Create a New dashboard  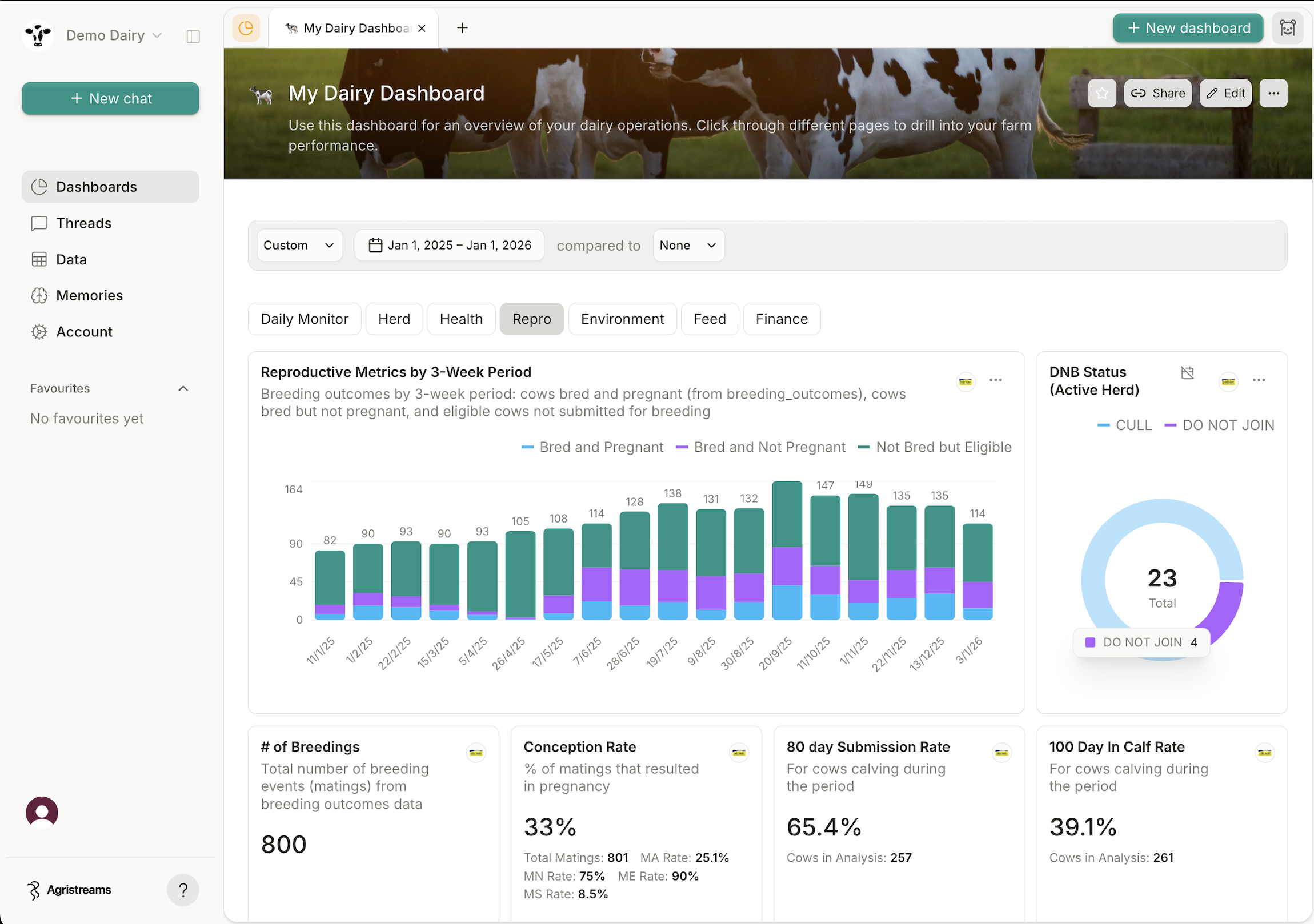1188,28
